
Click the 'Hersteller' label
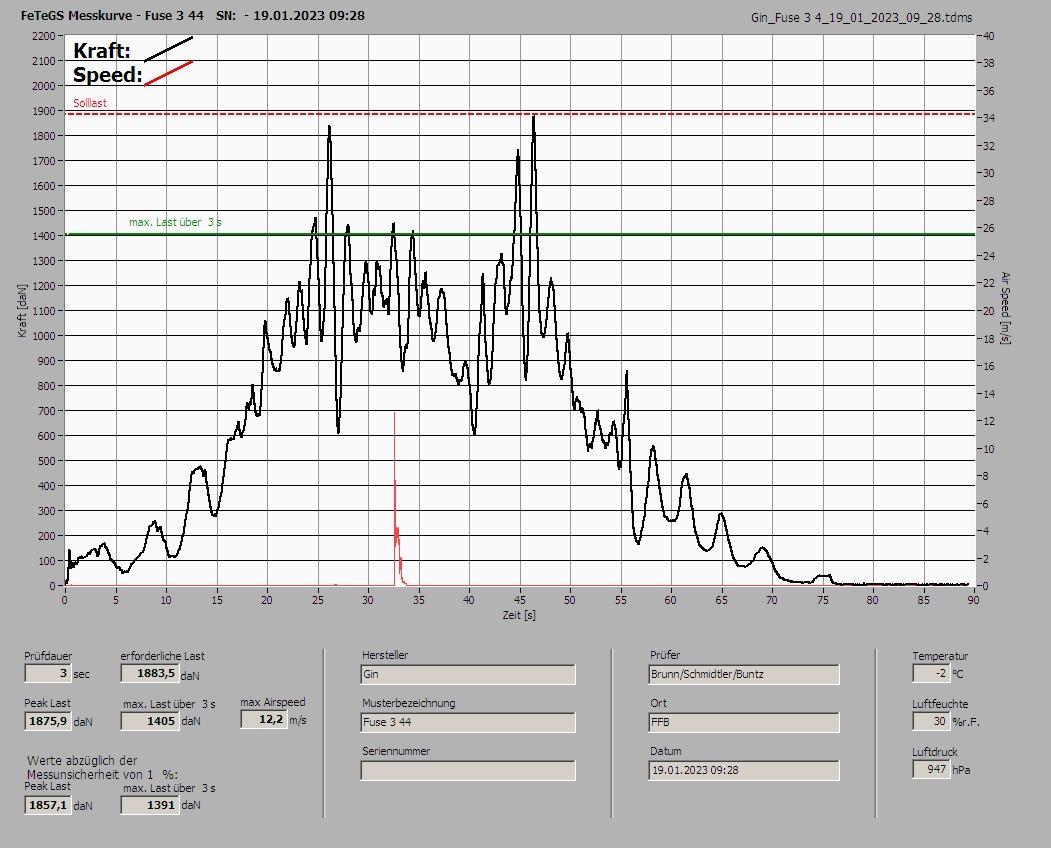[x=385, y=655]
